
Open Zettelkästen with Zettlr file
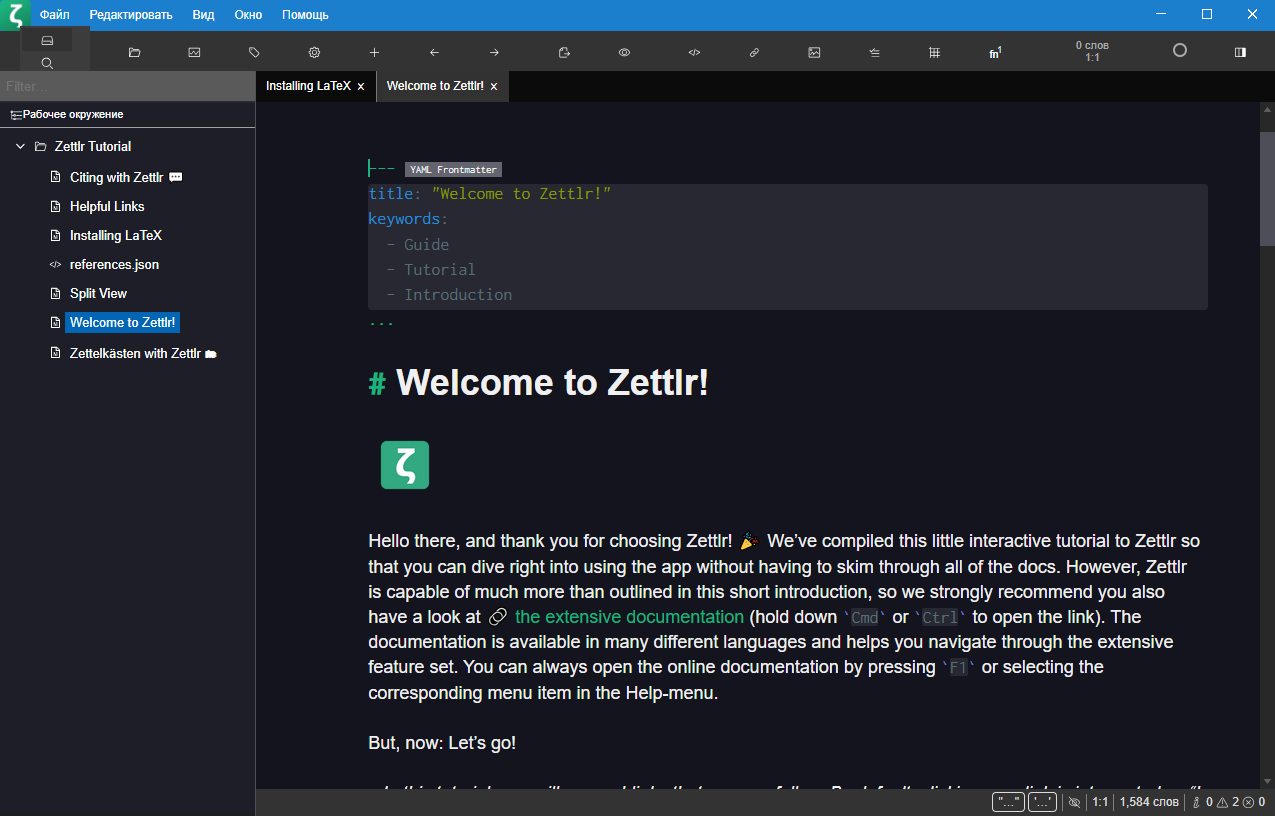click(x=135, y=353)
